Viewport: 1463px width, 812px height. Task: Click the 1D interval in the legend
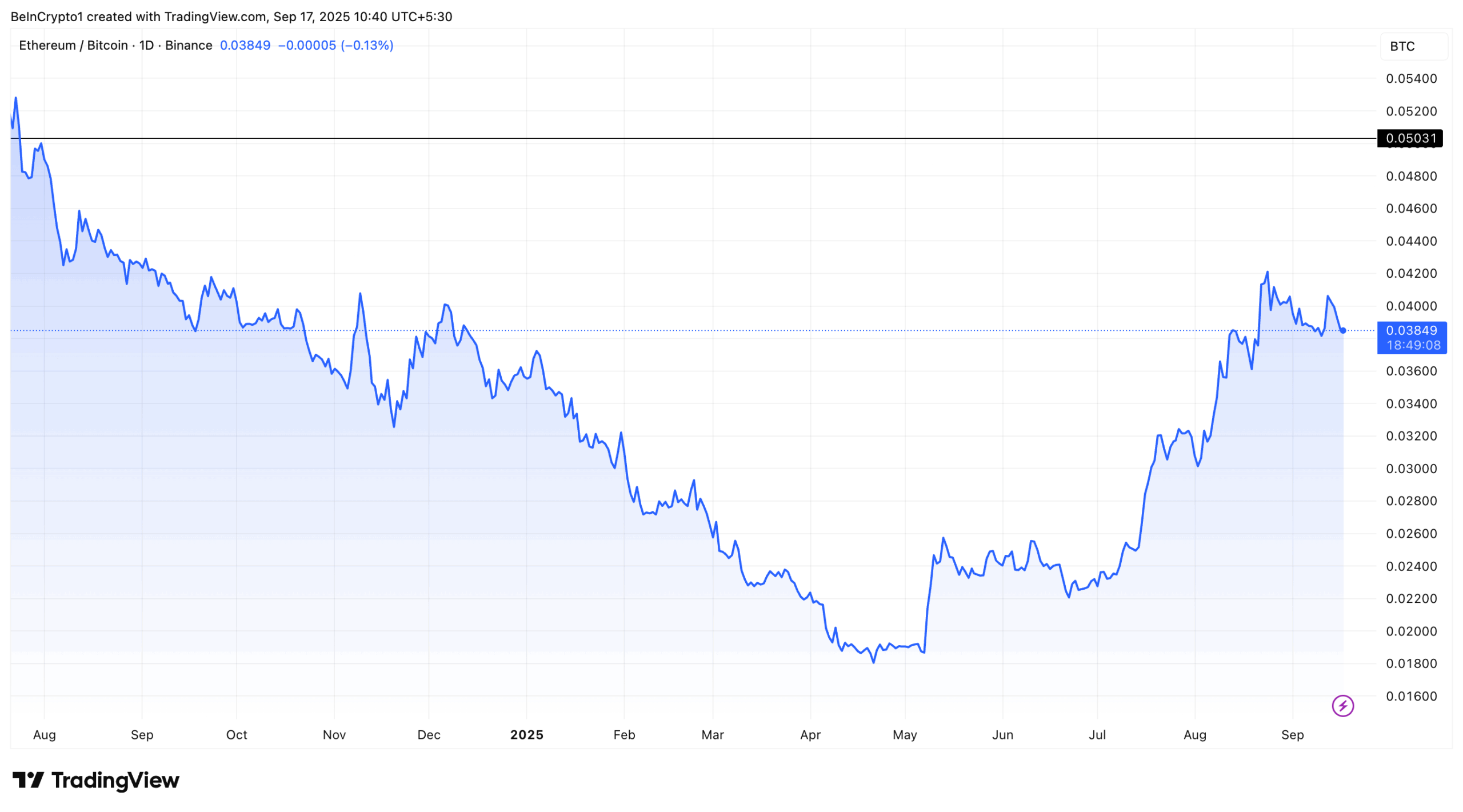146,45
